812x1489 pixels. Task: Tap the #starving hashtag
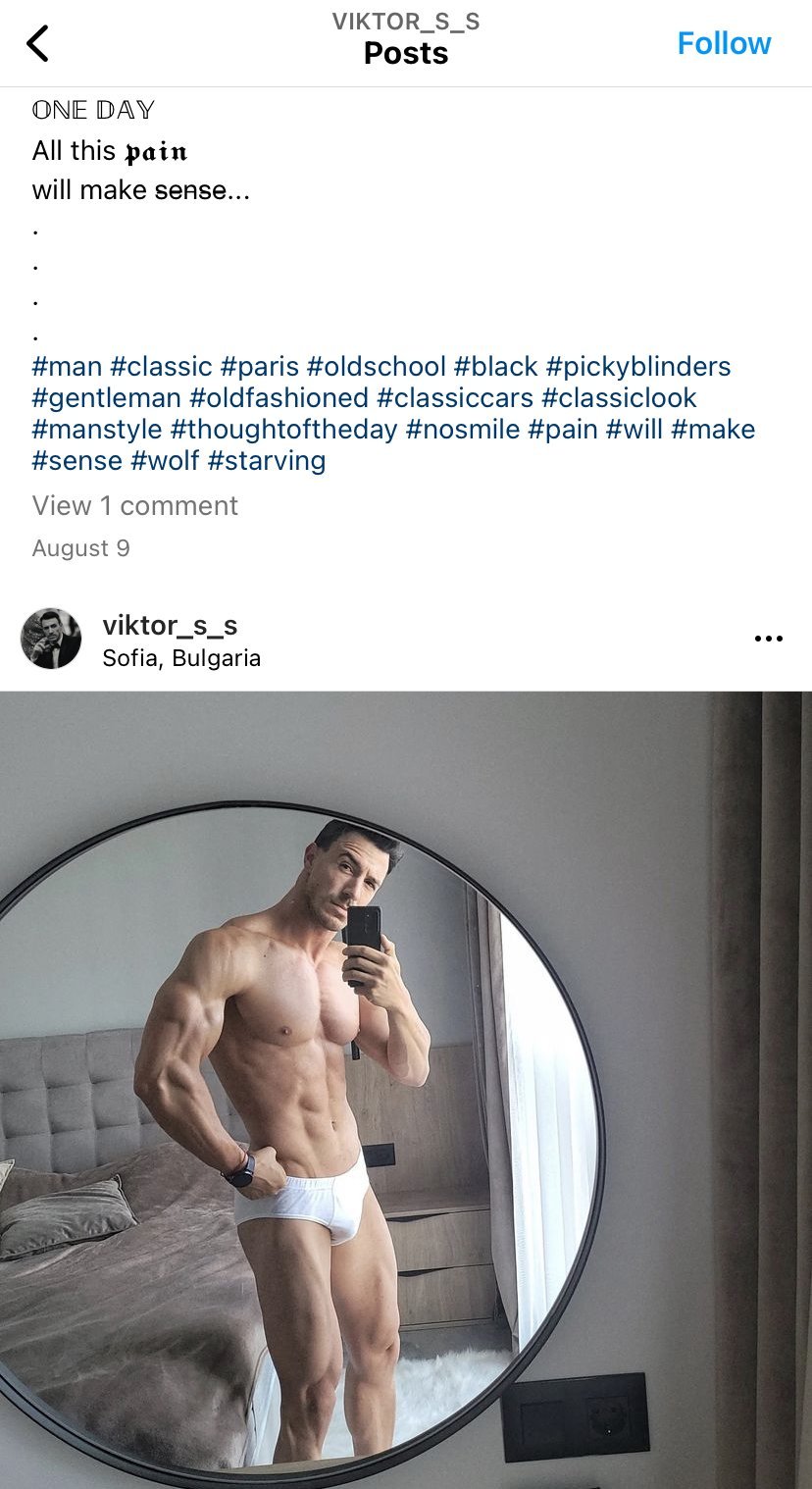pyautogui.click(x=267, y=460)
